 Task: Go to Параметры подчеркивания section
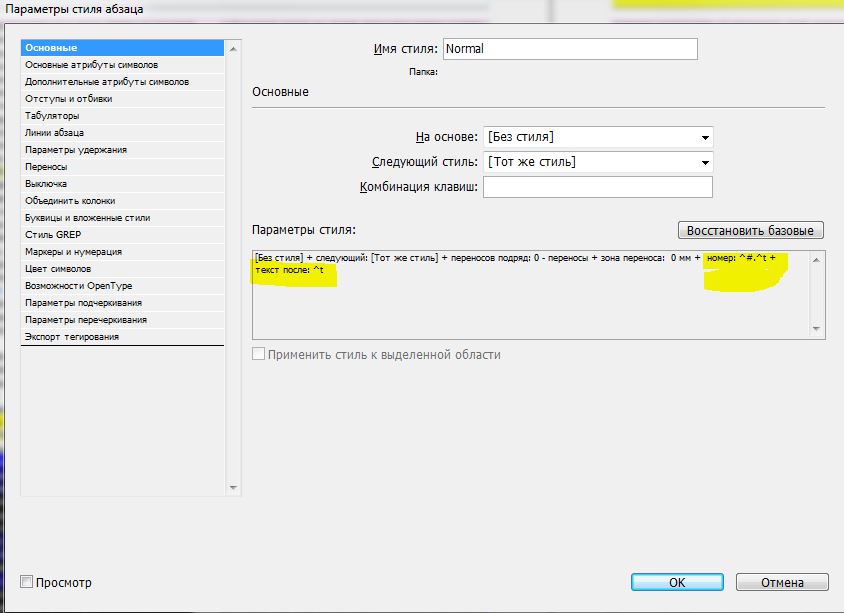[x=122, y=302]
